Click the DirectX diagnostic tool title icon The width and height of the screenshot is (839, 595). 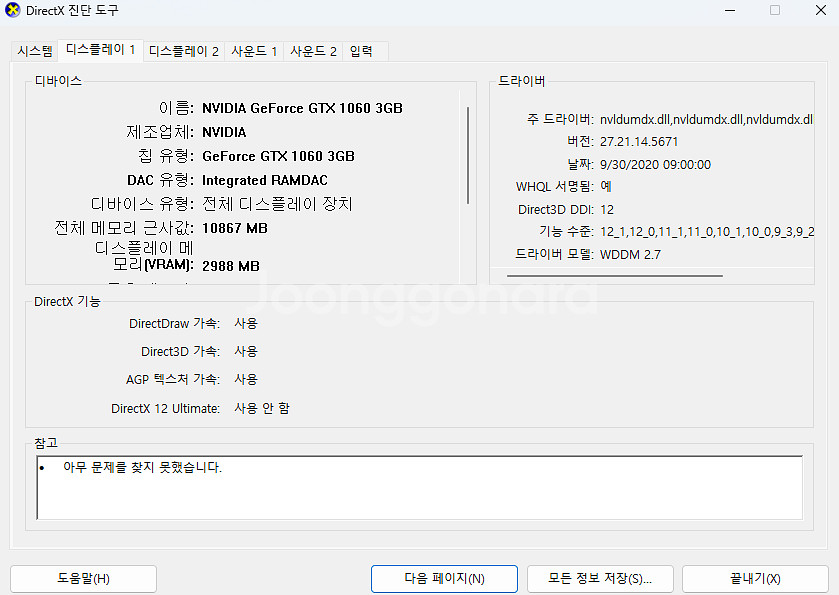12,10
